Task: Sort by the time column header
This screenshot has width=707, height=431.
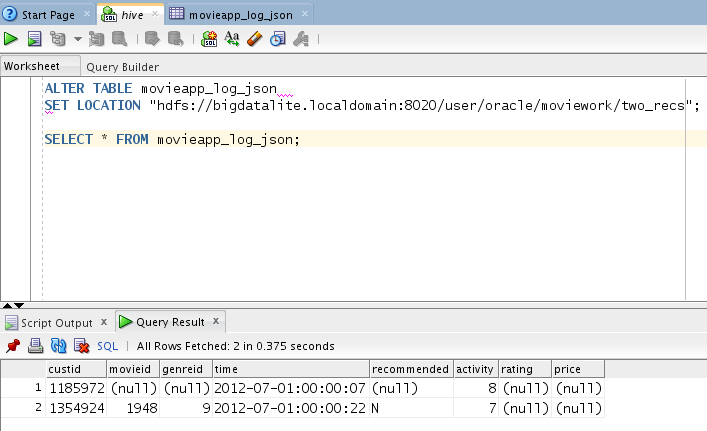Action: [291, 369]
